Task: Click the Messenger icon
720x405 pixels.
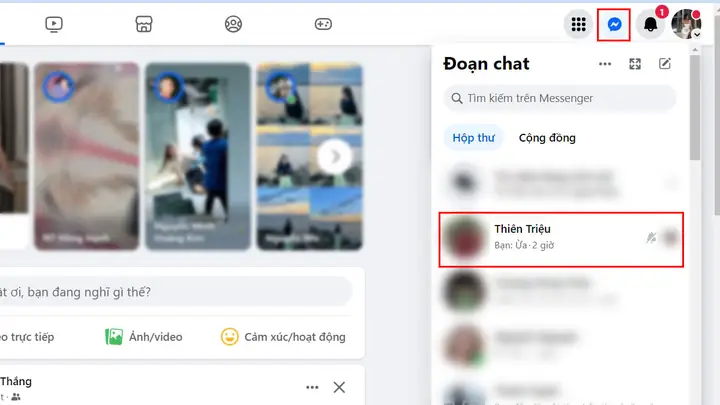Action: (x=614, y=24)
